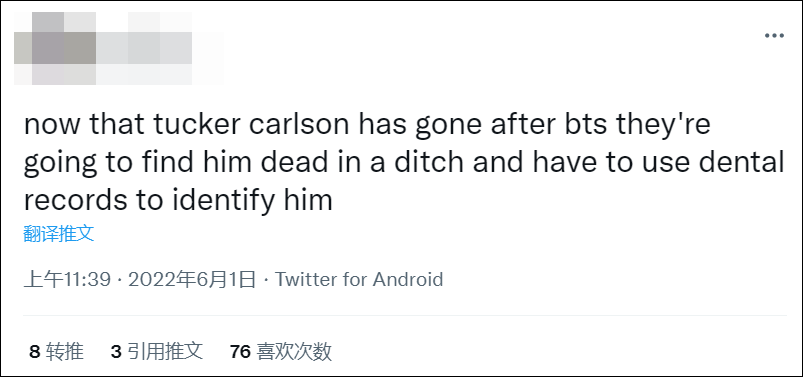
Task: Click the word 'Android' in source label
Action: pyautogui.click(x=408, y=280)
